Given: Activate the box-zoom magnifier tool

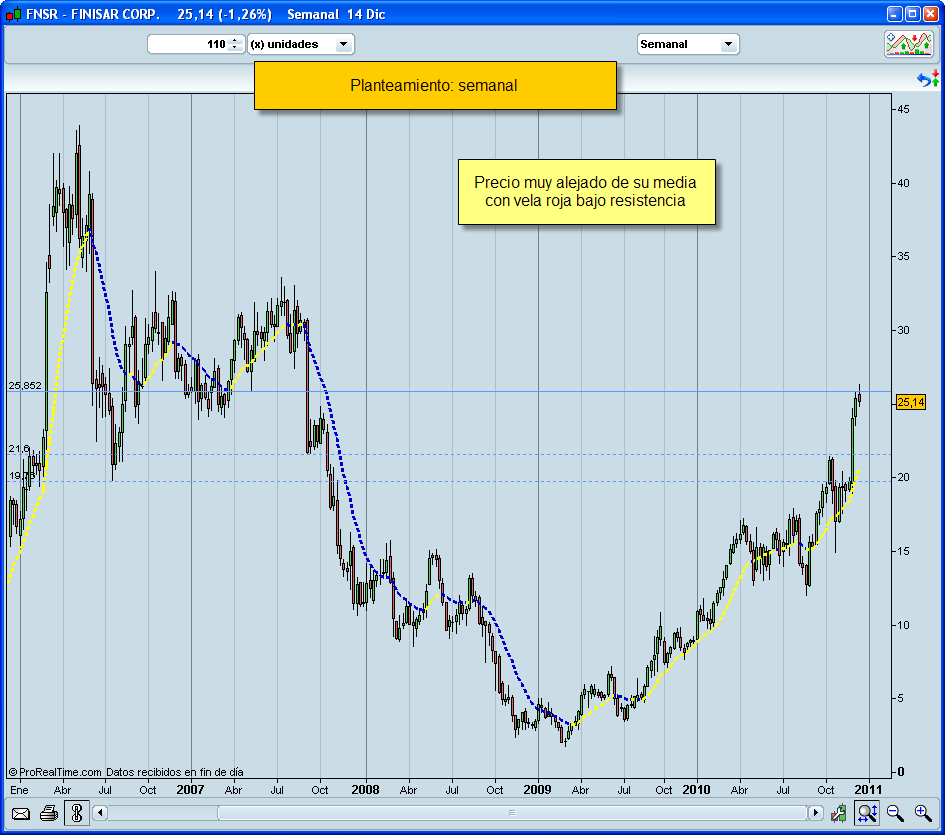Looking at the screenshot, I should (x=866, y=814).
